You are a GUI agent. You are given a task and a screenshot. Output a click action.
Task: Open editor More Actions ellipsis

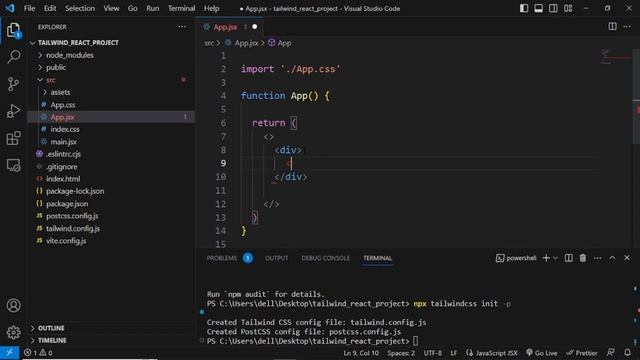[627, 27]
